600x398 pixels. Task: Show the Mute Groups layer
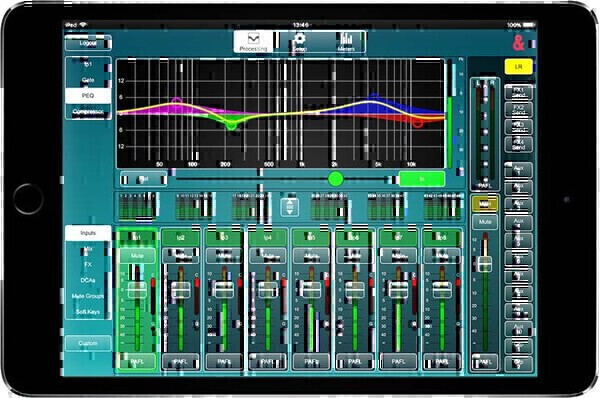click(88, 296)
